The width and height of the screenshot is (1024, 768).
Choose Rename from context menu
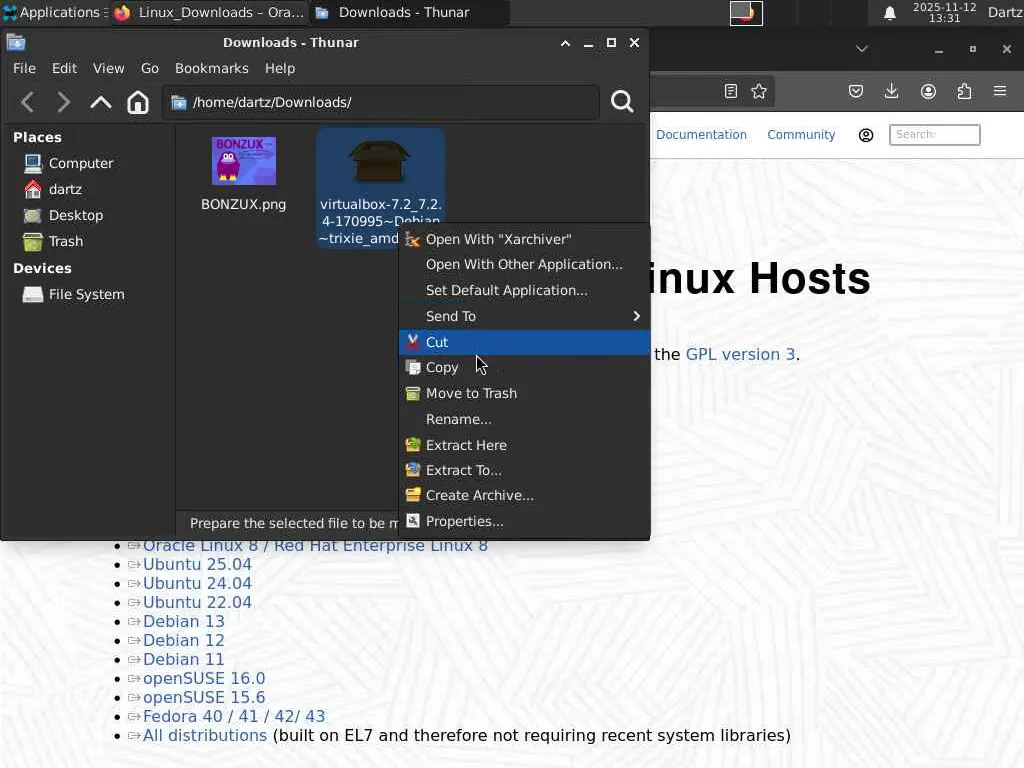(524, 419)
